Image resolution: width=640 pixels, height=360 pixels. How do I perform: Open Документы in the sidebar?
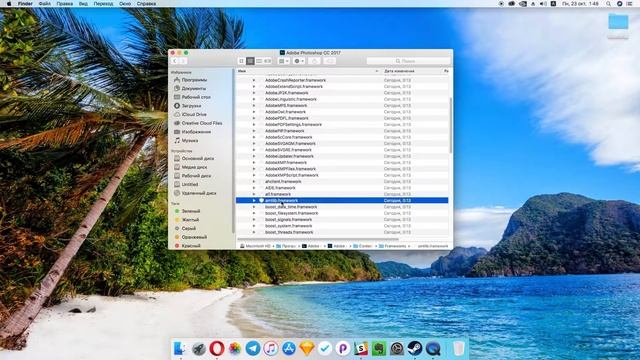190,89
